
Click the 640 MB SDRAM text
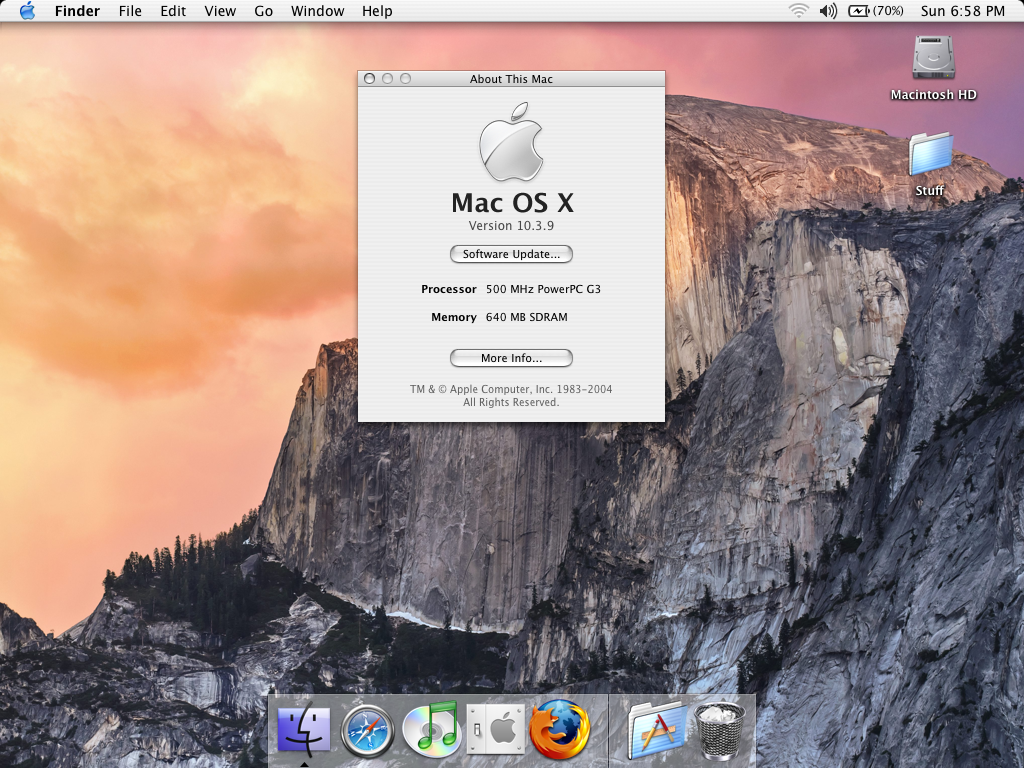point(526,317)
